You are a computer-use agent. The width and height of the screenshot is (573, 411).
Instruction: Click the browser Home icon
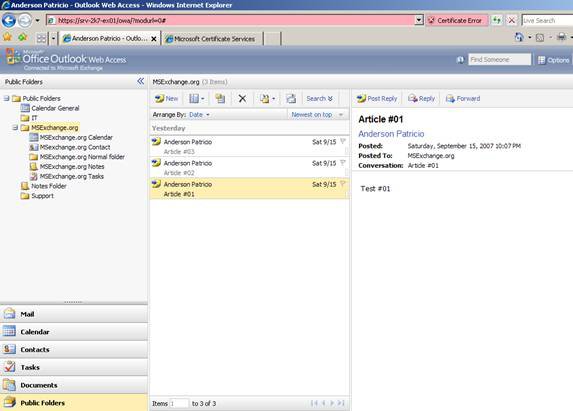click(x=519, y=37)
